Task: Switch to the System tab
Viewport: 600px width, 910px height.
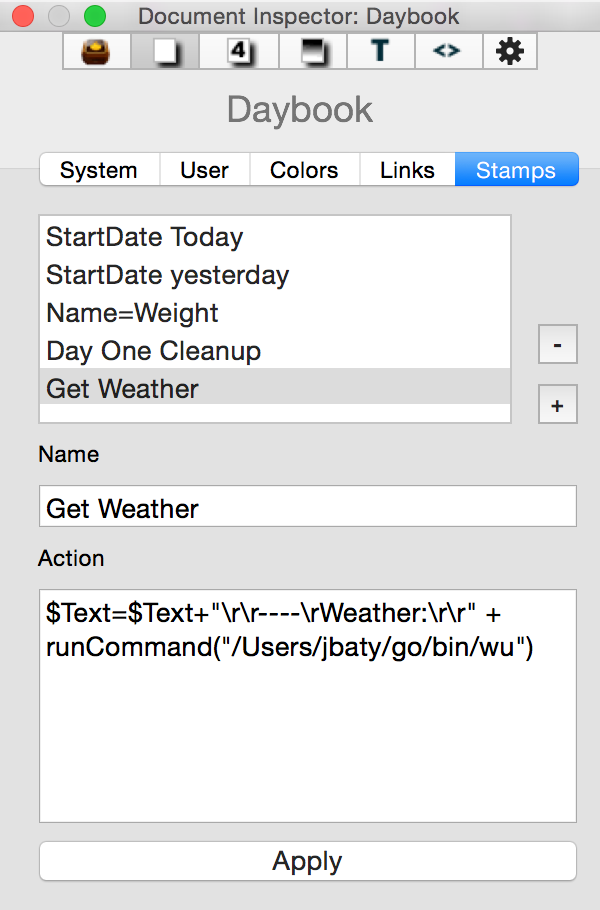Action: [99, 170]
